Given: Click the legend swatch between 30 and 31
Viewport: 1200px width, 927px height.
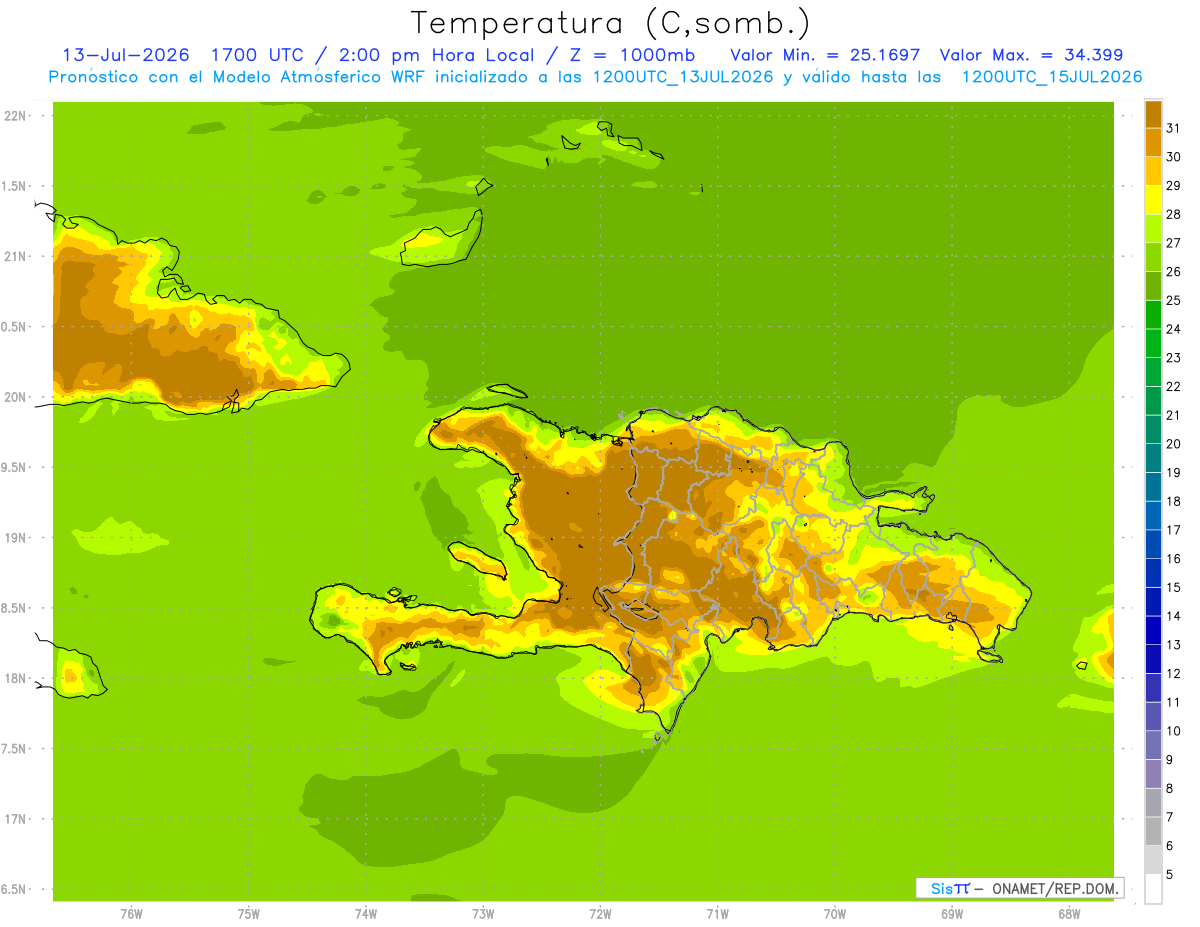Looking at the screenshot, I should coord(1153,143).
